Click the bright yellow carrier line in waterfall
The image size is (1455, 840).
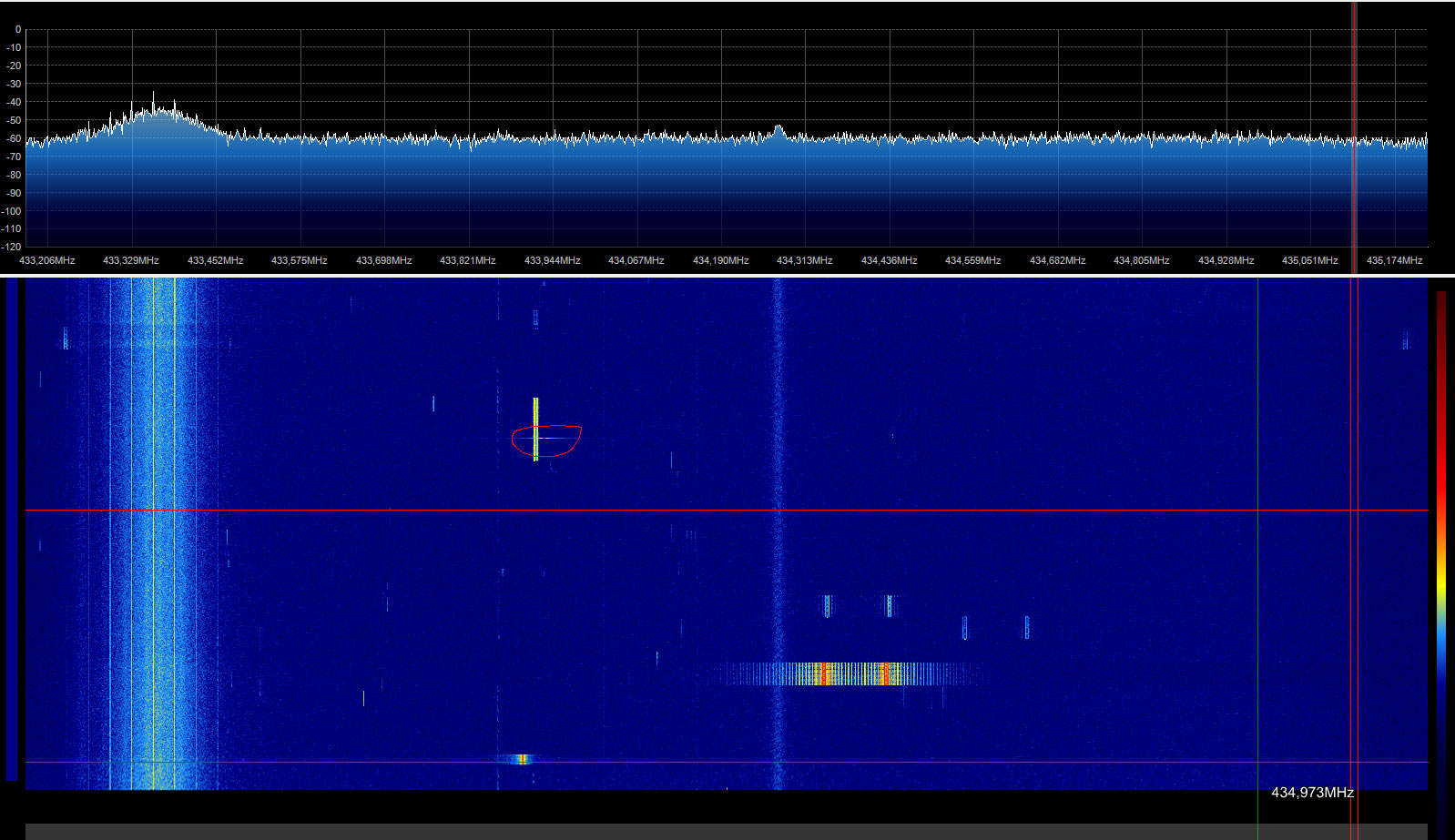coord(535,429)
